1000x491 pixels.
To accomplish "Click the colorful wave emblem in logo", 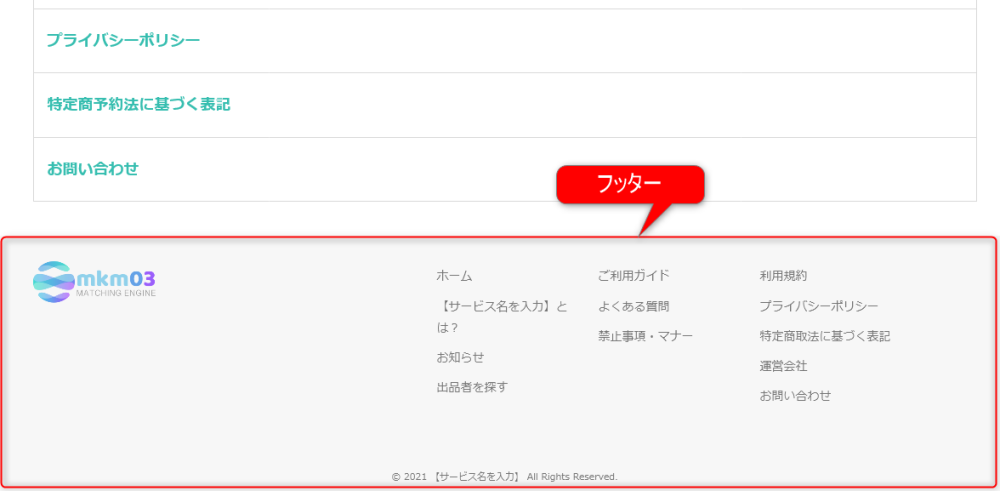I will [54, 281].
